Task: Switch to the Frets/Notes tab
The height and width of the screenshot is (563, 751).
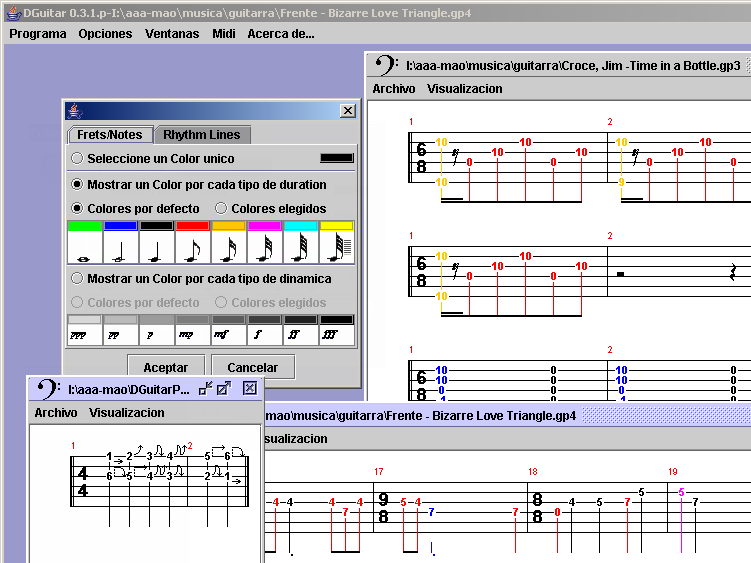Action: [x=110, y=135]
